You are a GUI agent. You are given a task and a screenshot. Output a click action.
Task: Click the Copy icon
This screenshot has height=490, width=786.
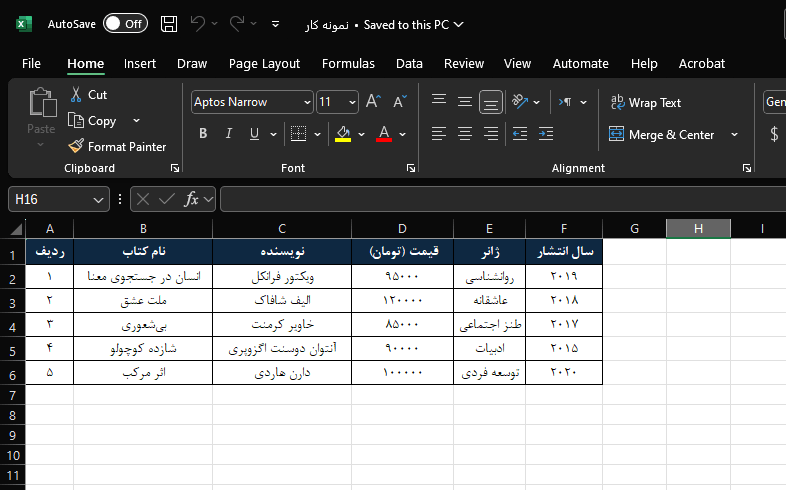pos(76,120)
